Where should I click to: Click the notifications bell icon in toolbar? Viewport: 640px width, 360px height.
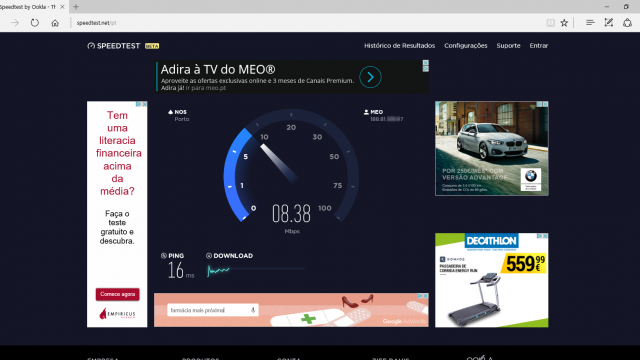click(x=627, y=23)
